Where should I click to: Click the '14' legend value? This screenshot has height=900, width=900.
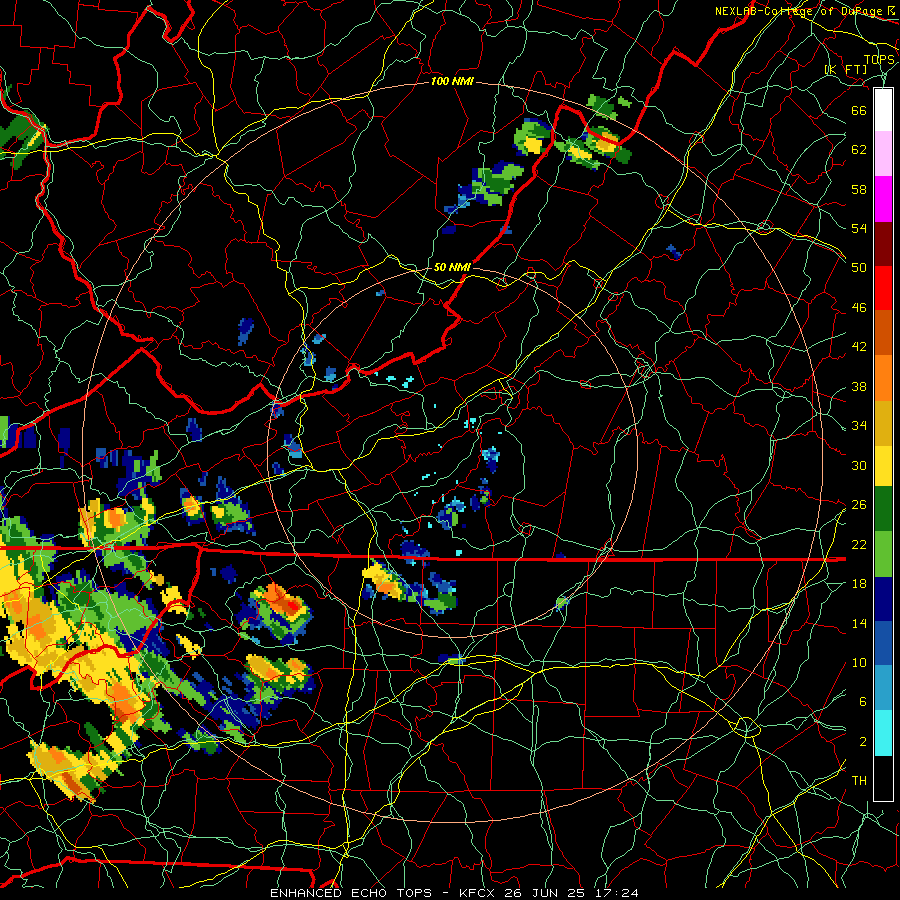pyautogui.click(x=859, y=623)
